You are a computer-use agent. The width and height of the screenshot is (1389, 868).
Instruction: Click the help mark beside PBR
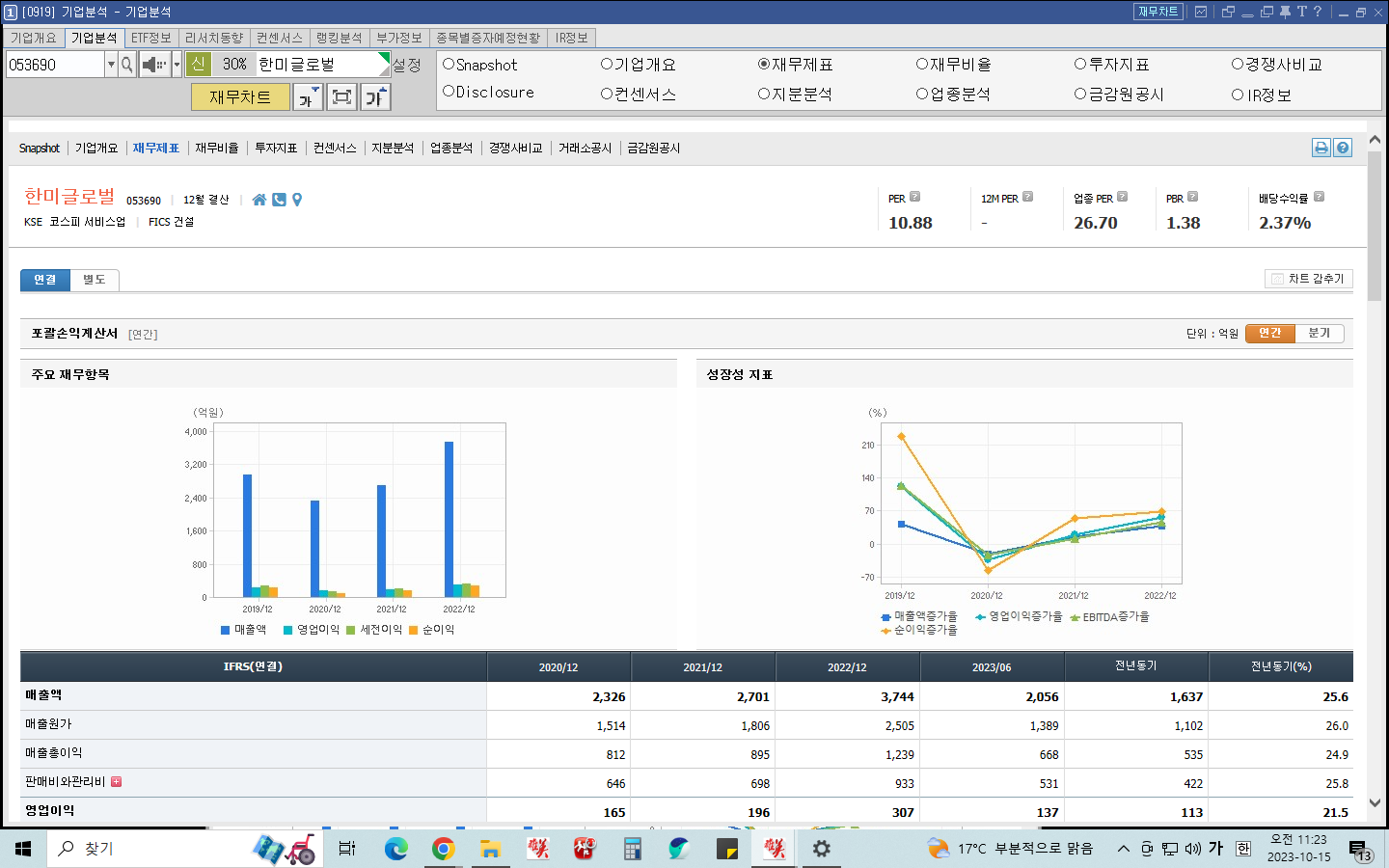[1193, 197]
